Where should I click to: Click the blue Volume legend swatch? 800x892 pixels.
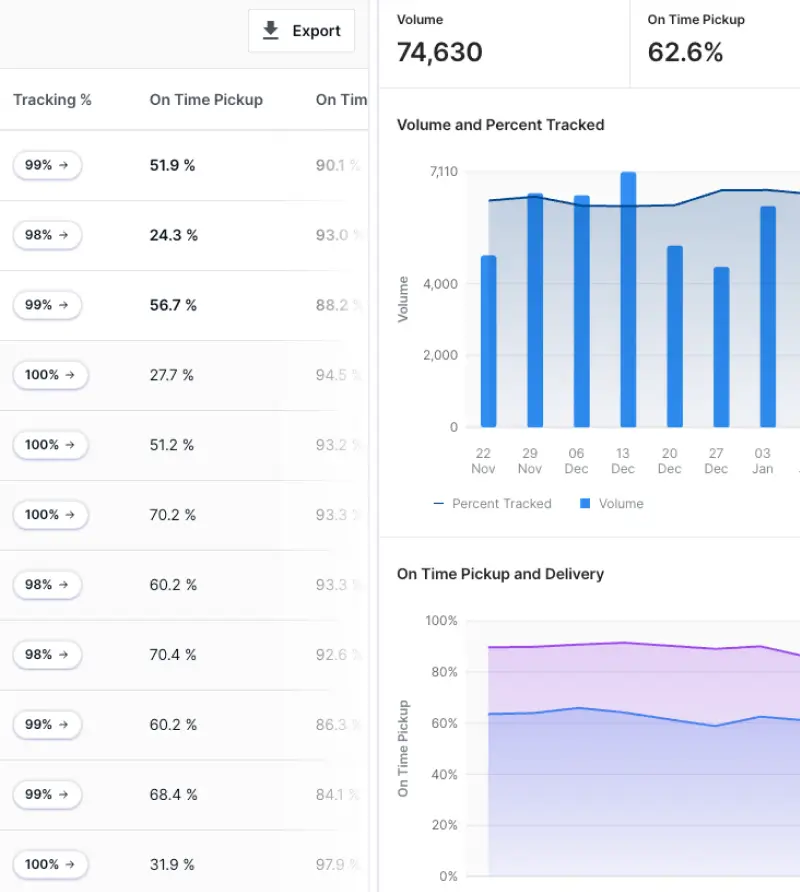coord(584,503)
